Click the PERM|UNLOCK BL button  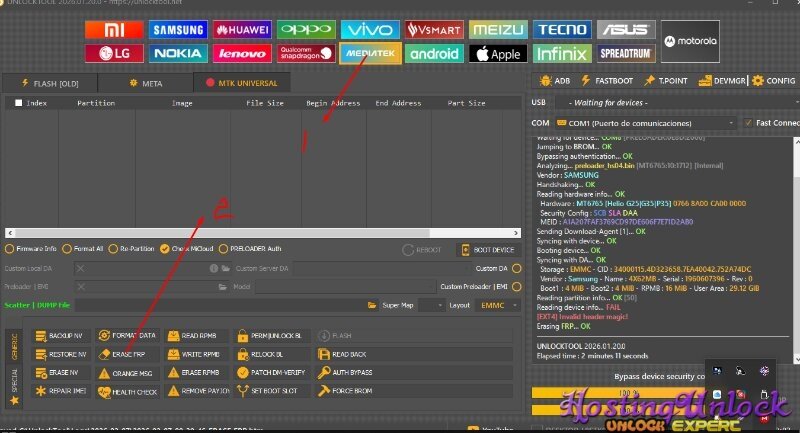click(x=271, y=336)
